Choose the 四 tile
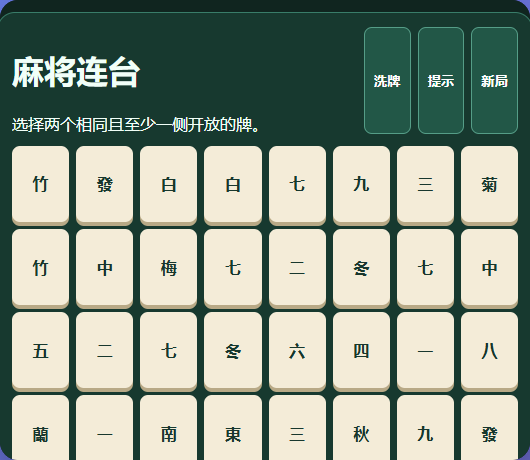The width and height of the screenshot is (530, 460). click(x=361, y=352)
